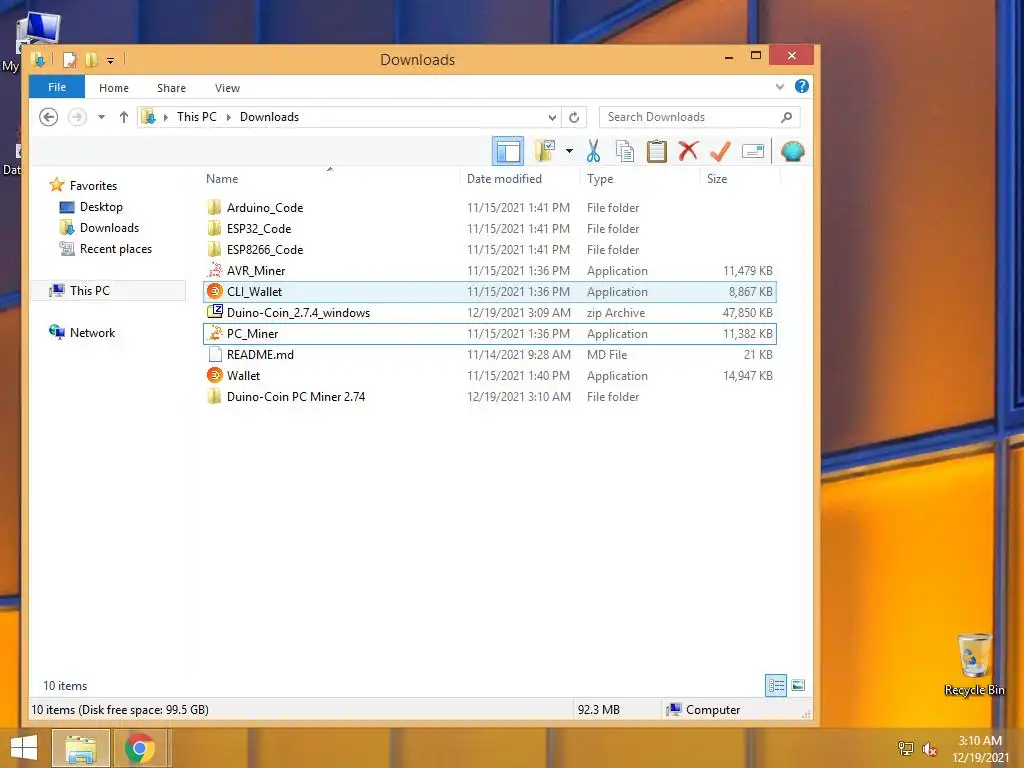Click the Cut scissors toolbar icon

tap(593, 152)
